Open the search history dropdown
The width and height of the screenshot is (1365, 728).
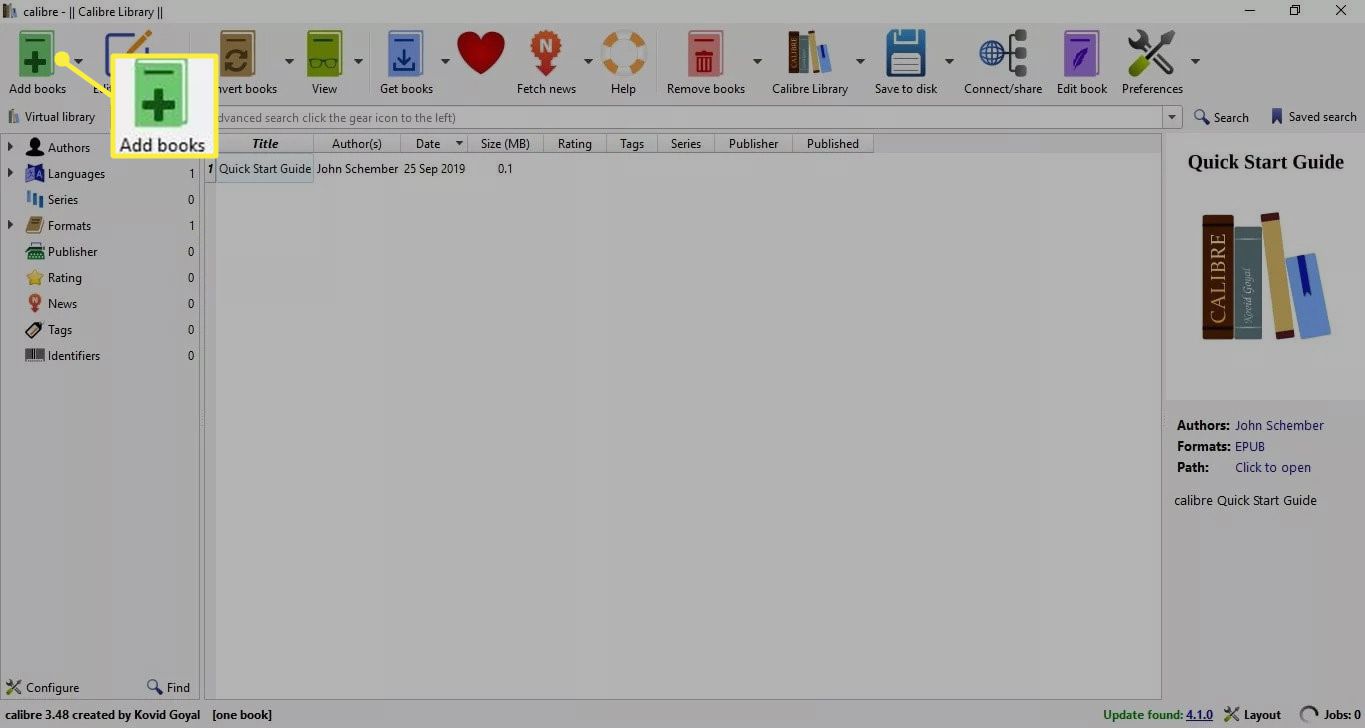click(1173, 117)
